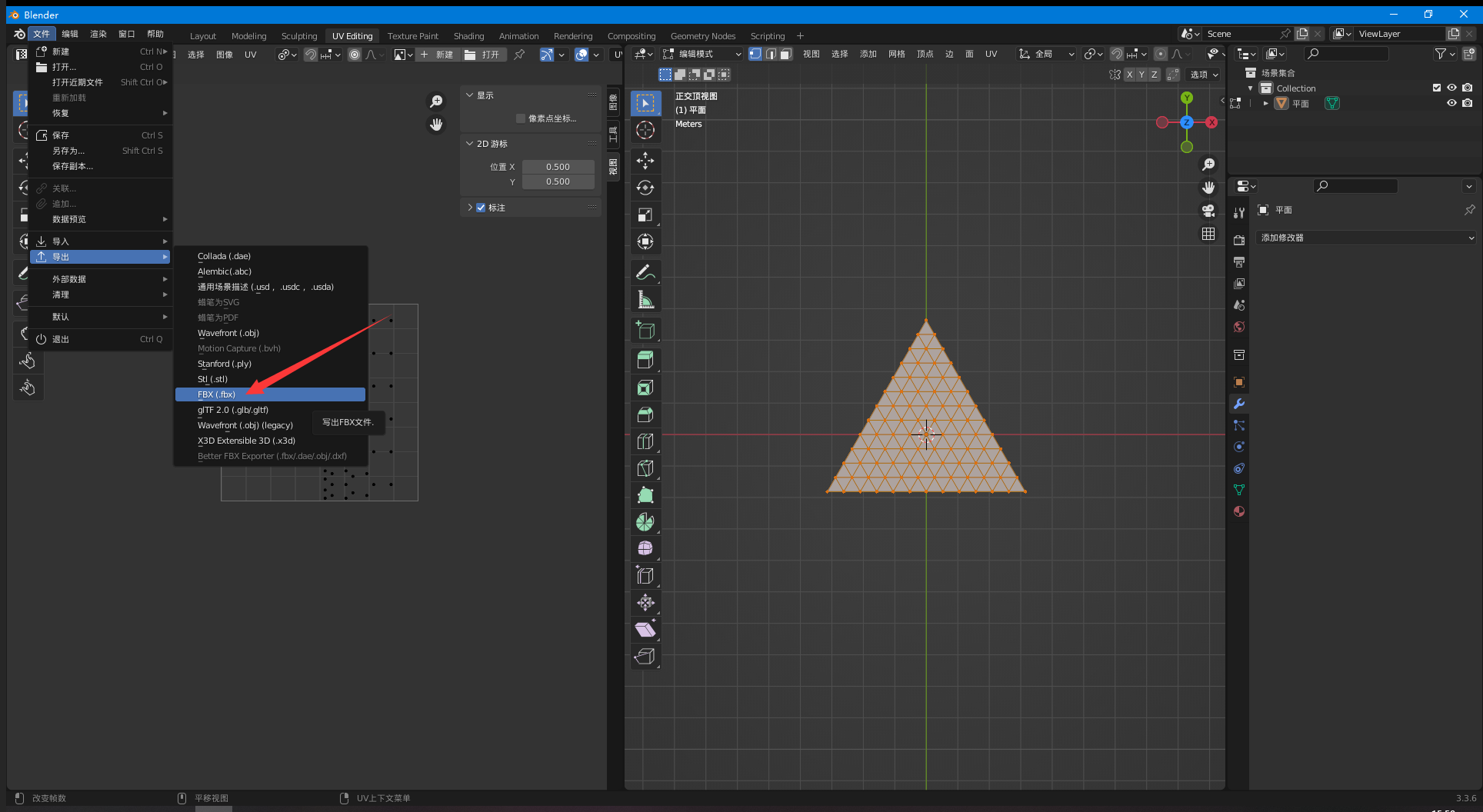The width and height of the screenshot is (1483, 812).
Task: Click the viewport zoom magnifier icon
Action: click(x=1208, y=165)
